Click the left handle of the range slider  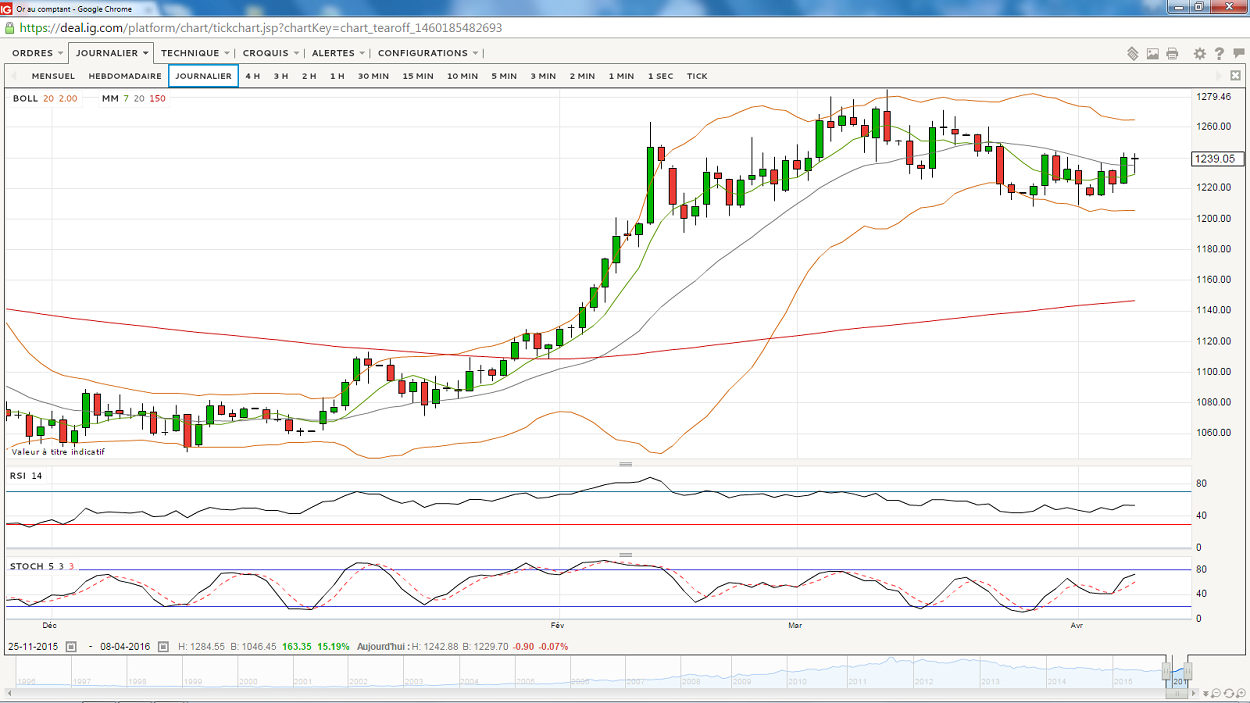[x=1166, y=672]
